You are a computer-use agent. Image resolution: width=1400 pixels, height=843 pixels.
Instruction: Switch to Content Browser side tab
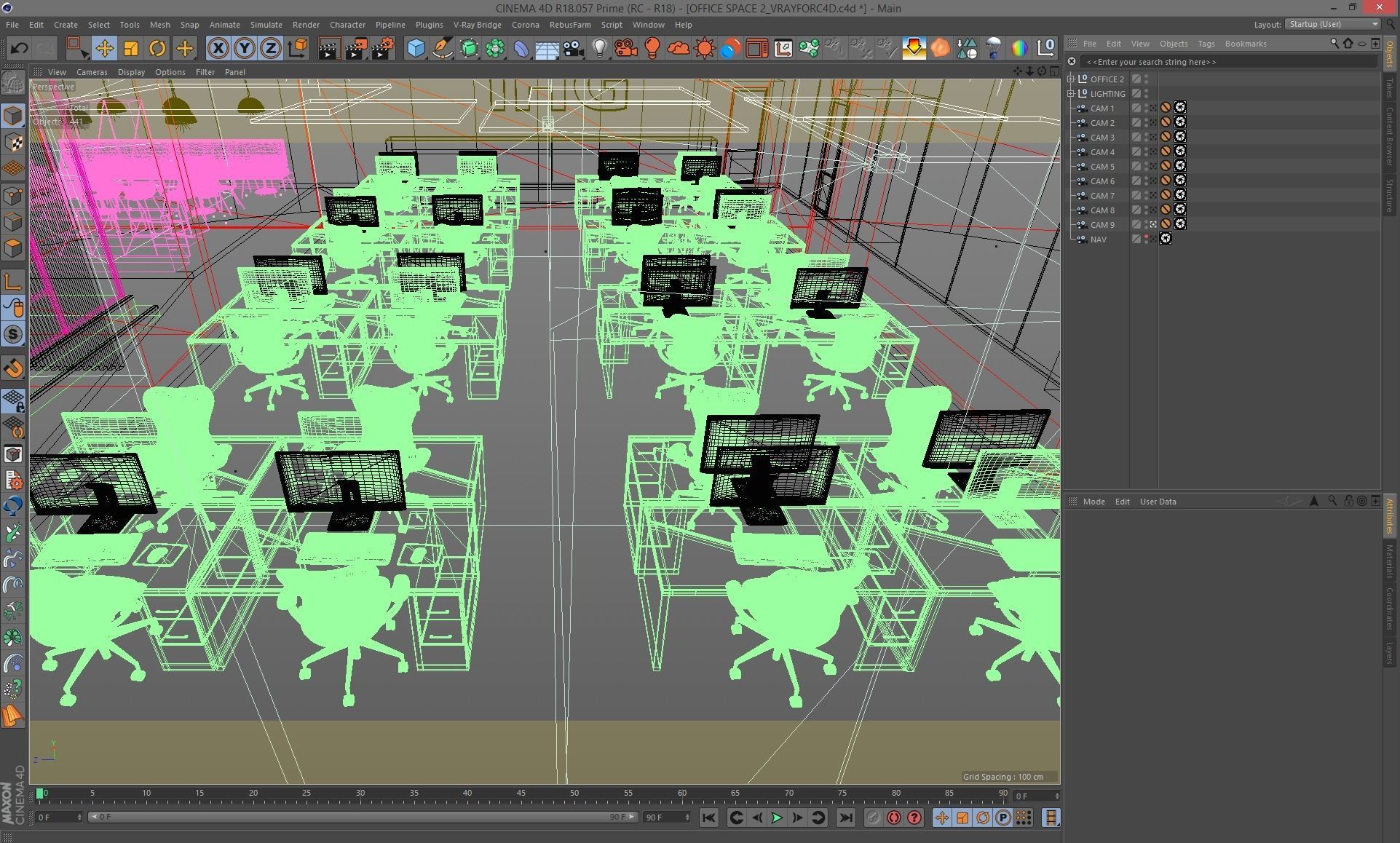[1390, 135]
